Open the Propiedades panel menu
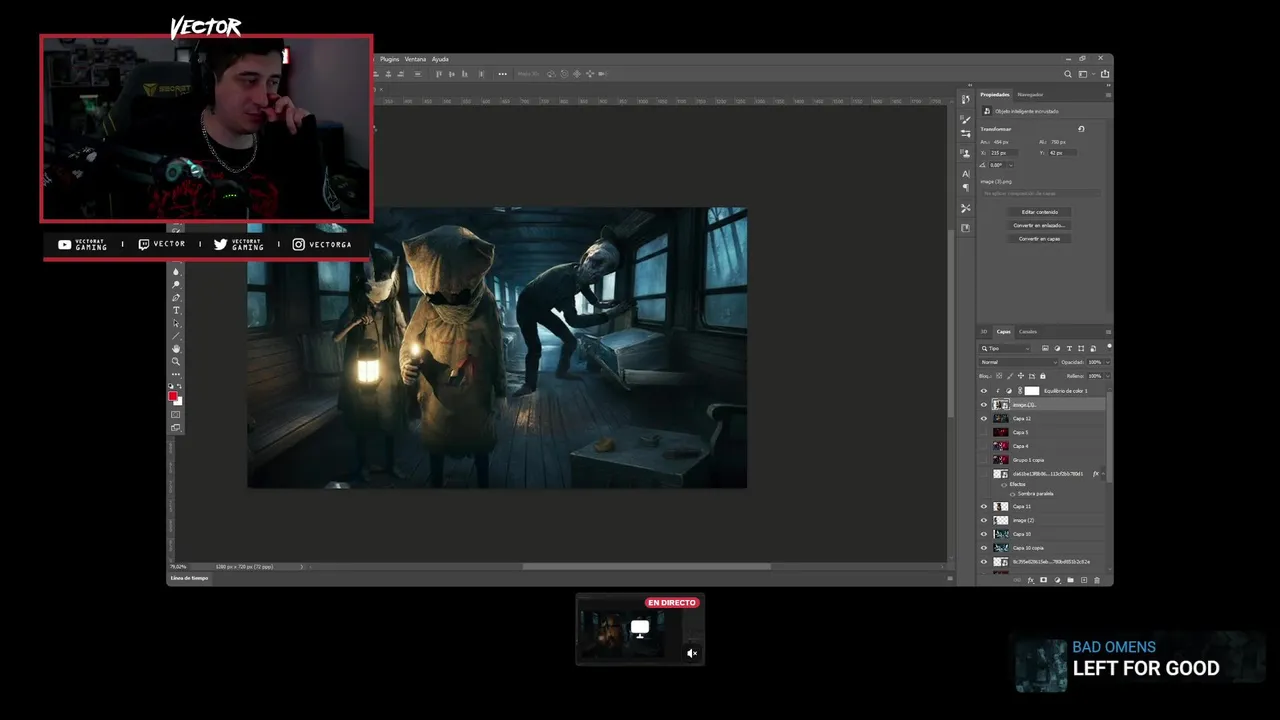 pos(1108,95)
